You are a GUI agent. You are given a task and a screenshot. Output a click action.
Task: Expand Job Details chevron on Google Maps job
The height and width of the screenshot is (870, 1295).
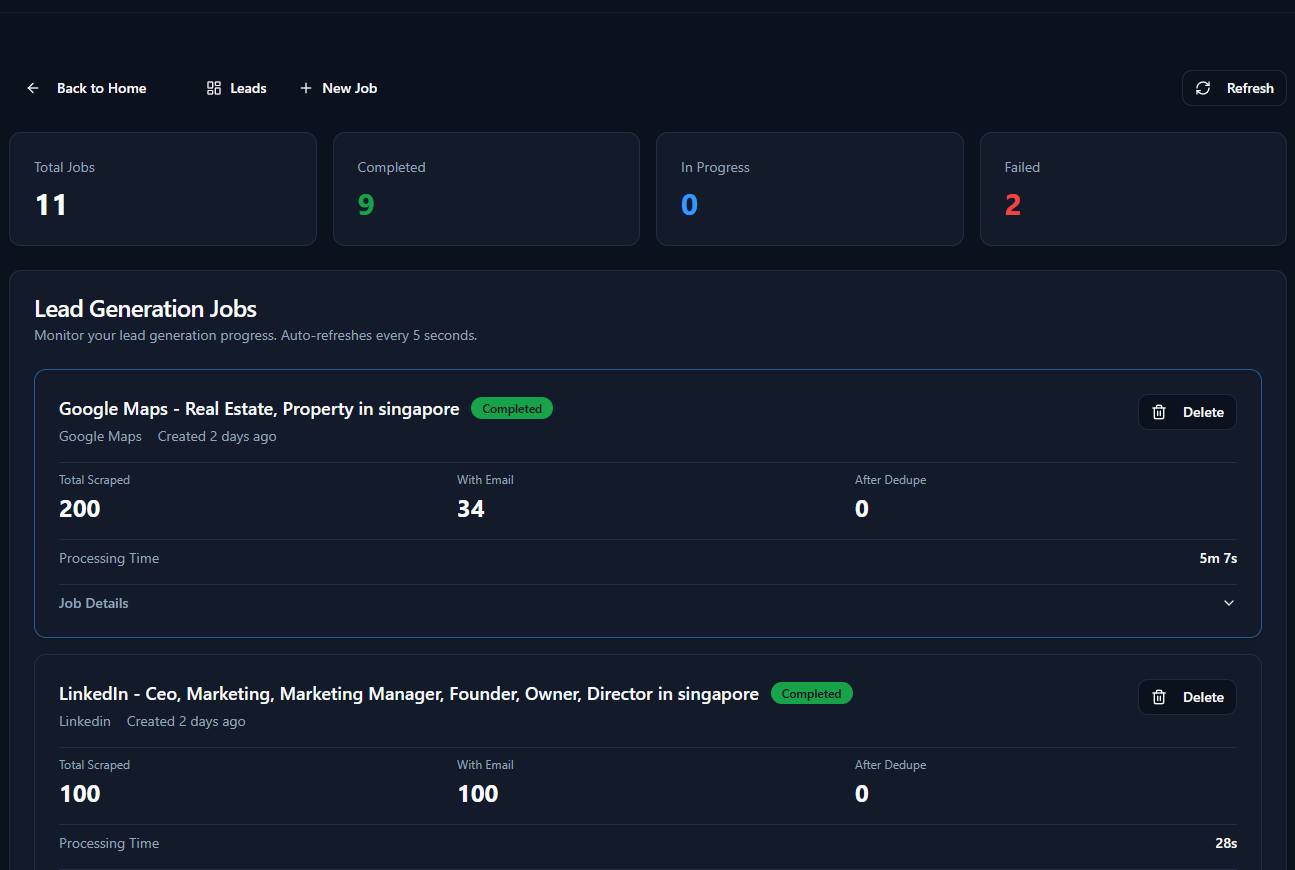coord(1229,603)
